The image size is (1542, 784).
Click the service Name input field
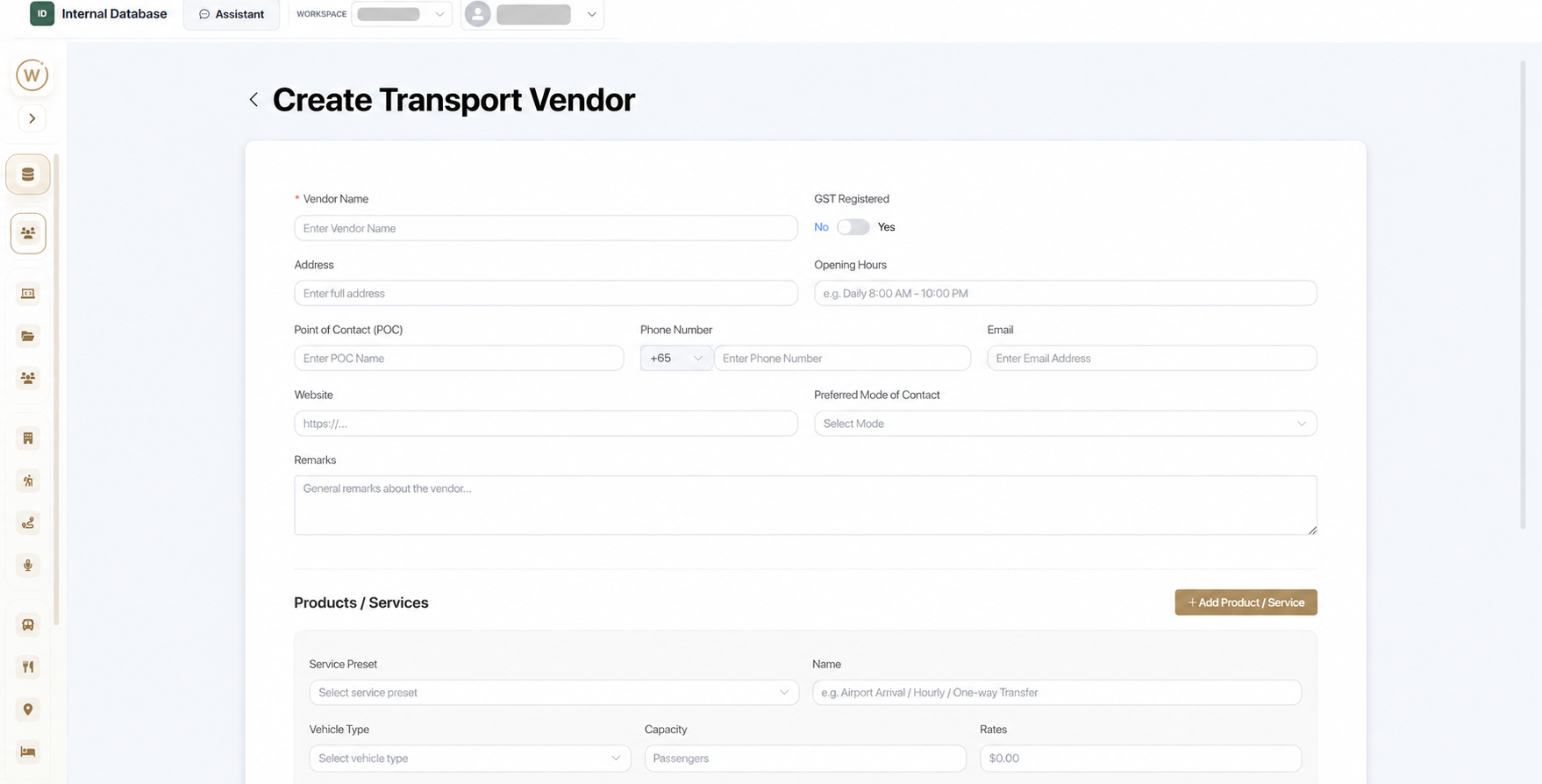click(x=1057, y=693)
